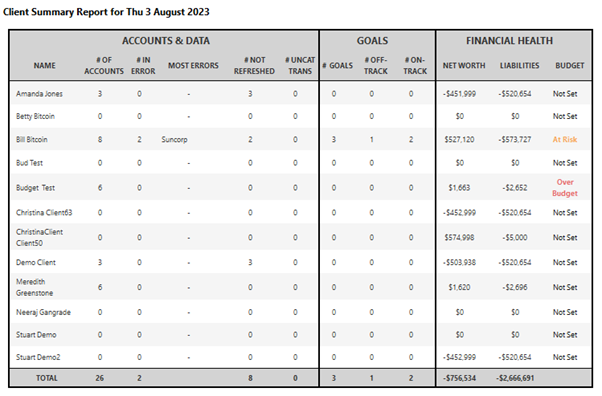The width and height of the screenshot is (602, 396).
Task: Select the orange At Risk budget status
Action: tap(565, 139)
